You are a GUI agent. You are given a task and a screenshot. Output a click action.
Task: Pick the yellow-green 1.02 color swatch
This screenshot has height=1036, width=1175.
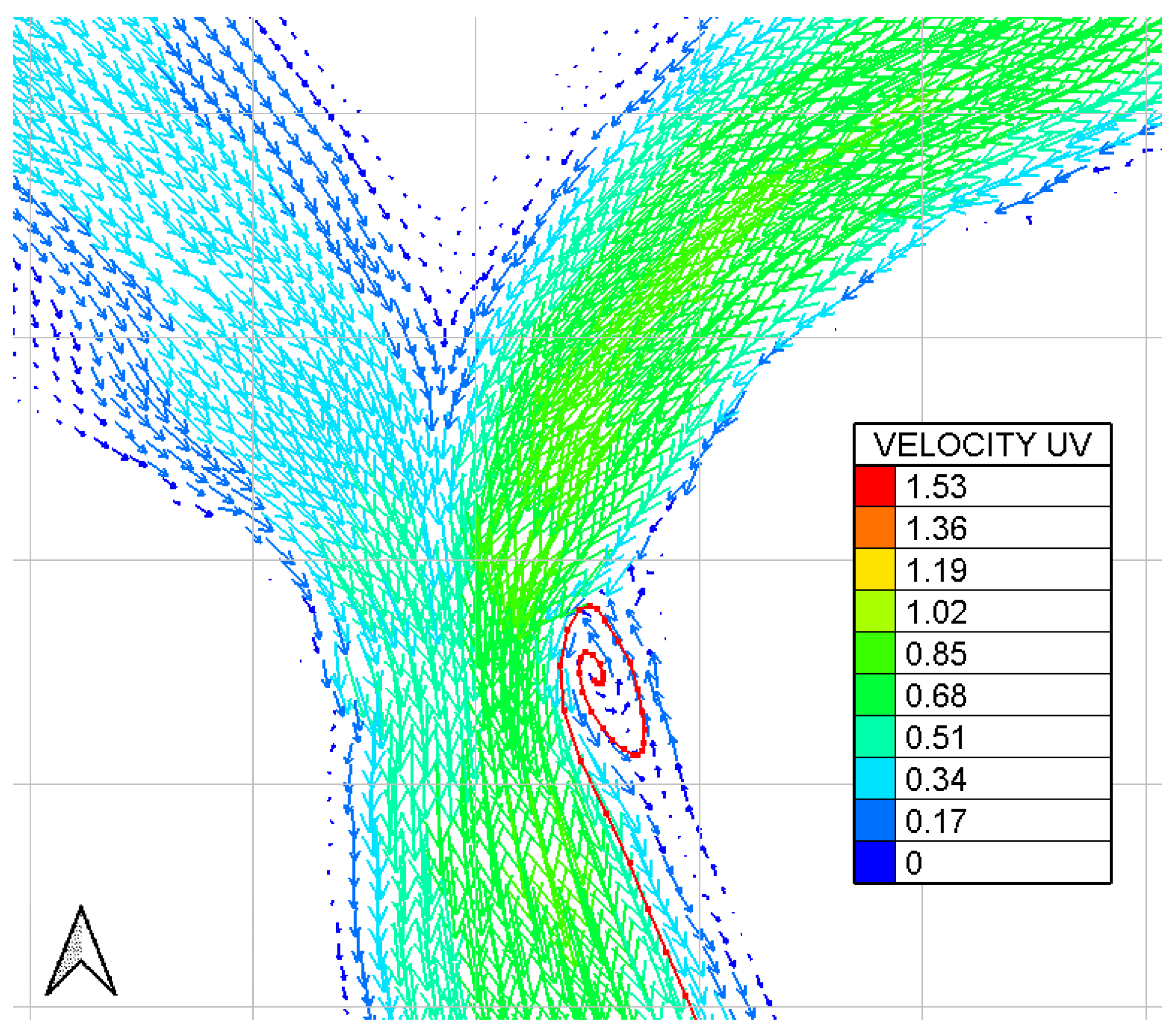point(875,612)
